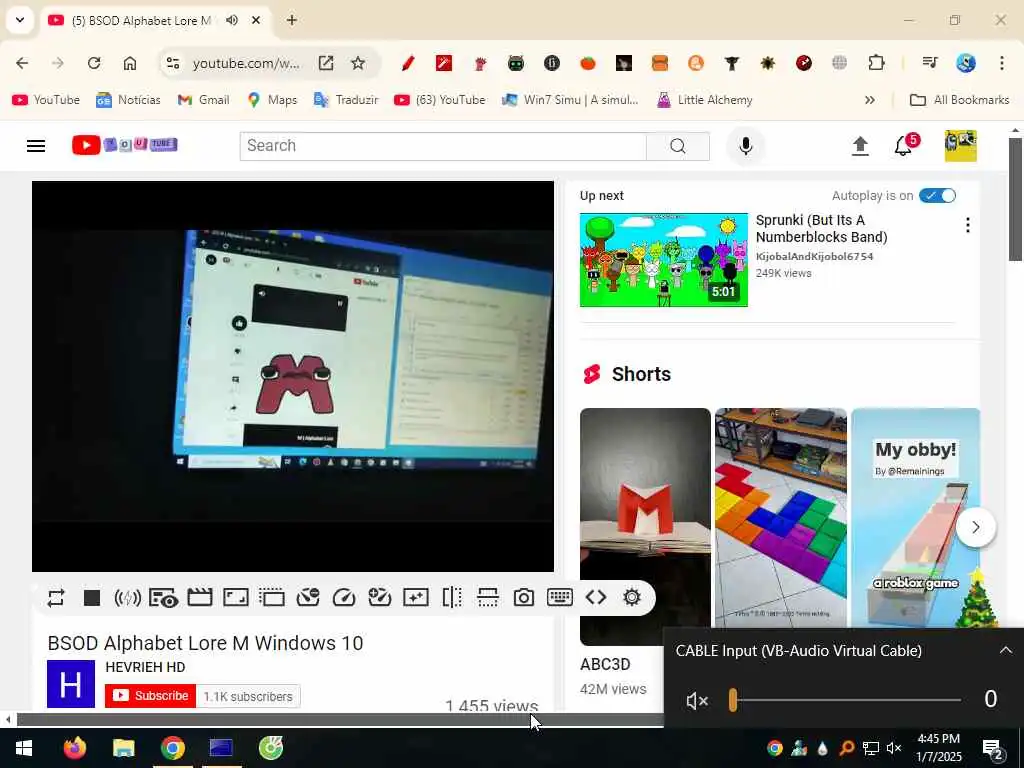This screenshot has height=768, width=1024.
Task: Bookmark this page with star icon
Action: click(x=358, y=63)
